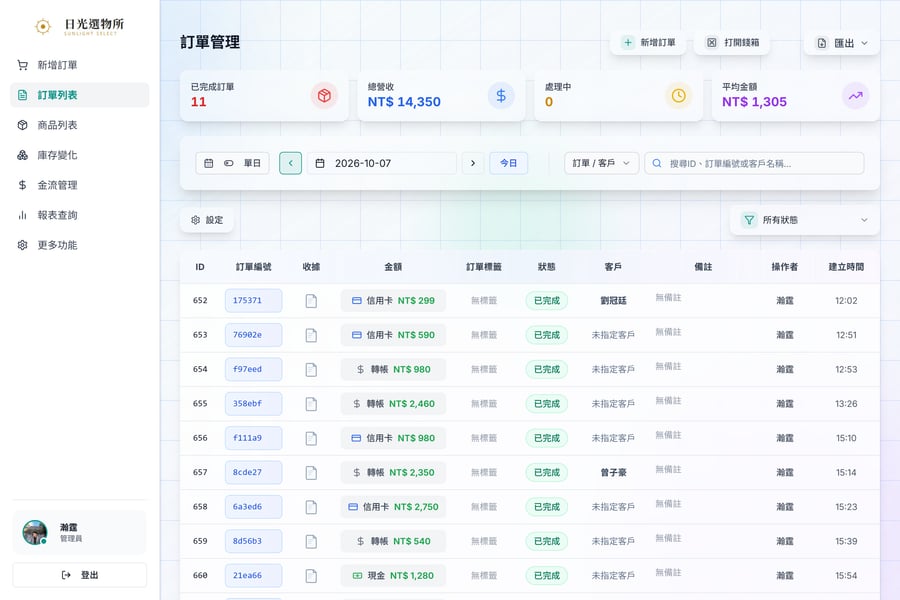
Task: Click the red box icon on 已完成訂單 card
Action: [x=324, y=95]
